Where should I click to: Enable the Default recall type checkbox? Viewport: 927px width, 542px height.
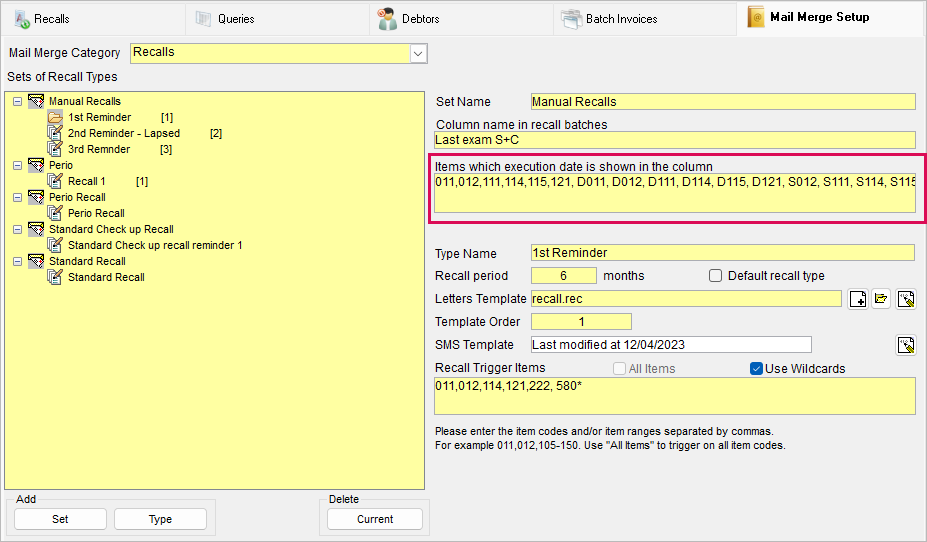[x=715, y=275]
